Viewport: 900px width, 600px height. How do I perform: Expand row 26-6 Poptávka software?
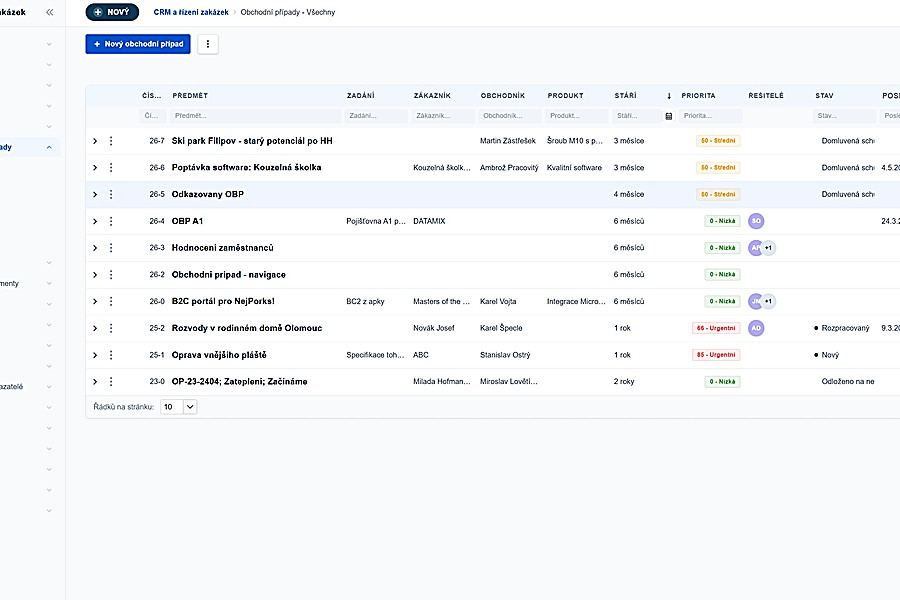[95, 168]
